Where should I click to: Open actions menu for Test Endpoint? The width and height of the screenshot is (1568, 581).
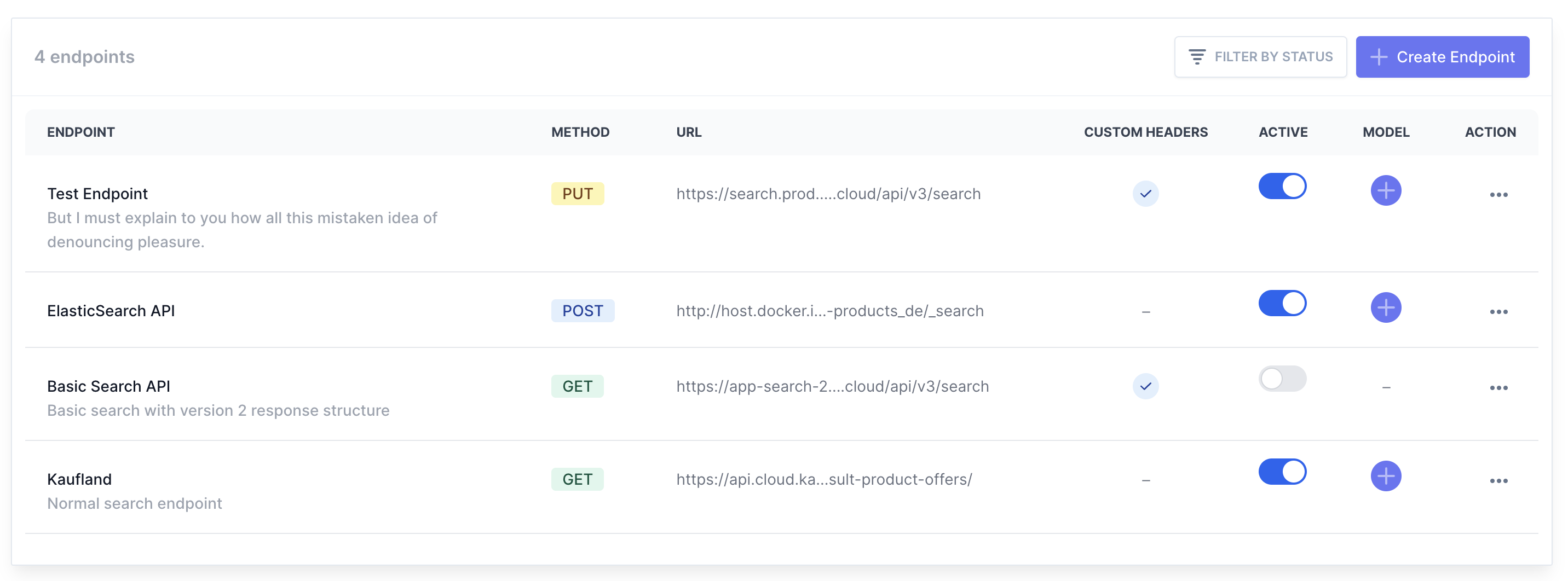point(1498,195)
